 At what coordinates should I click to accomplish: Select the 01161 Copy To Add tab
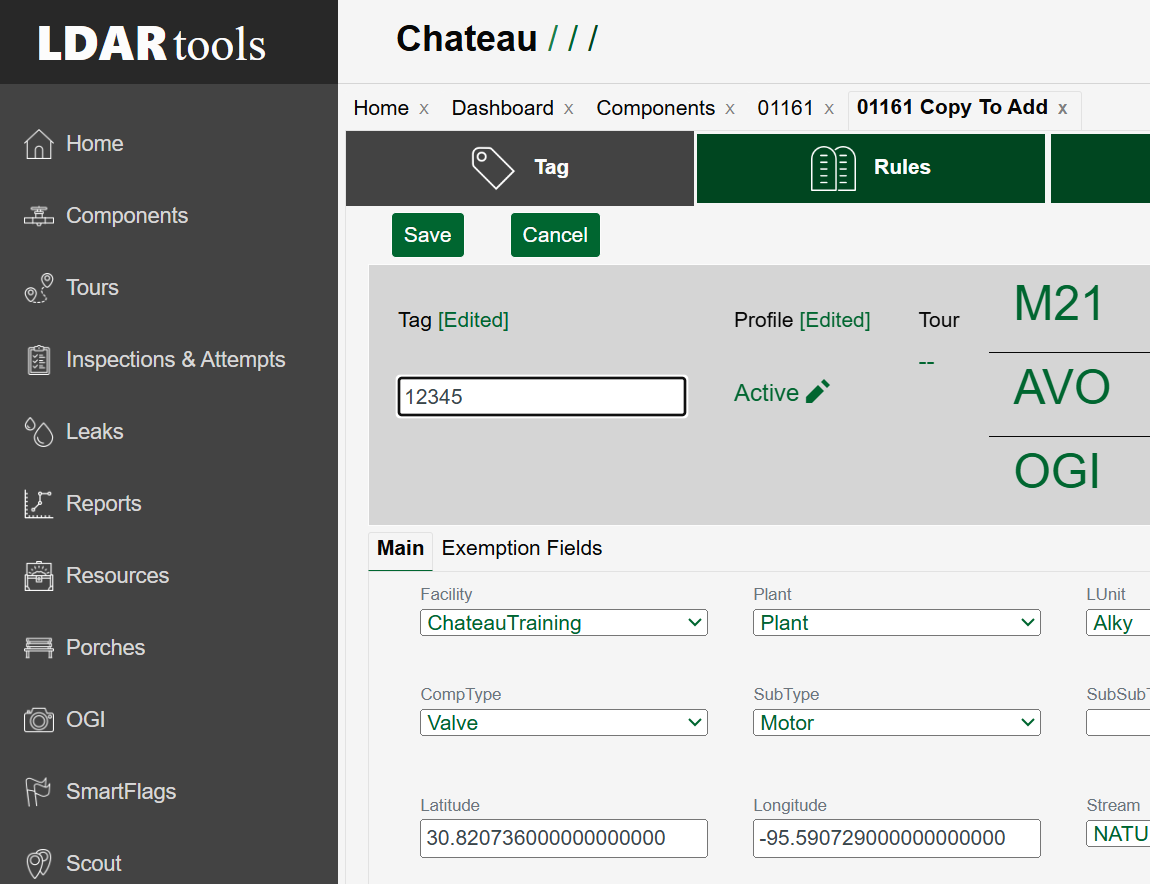(x=952, y=108)
